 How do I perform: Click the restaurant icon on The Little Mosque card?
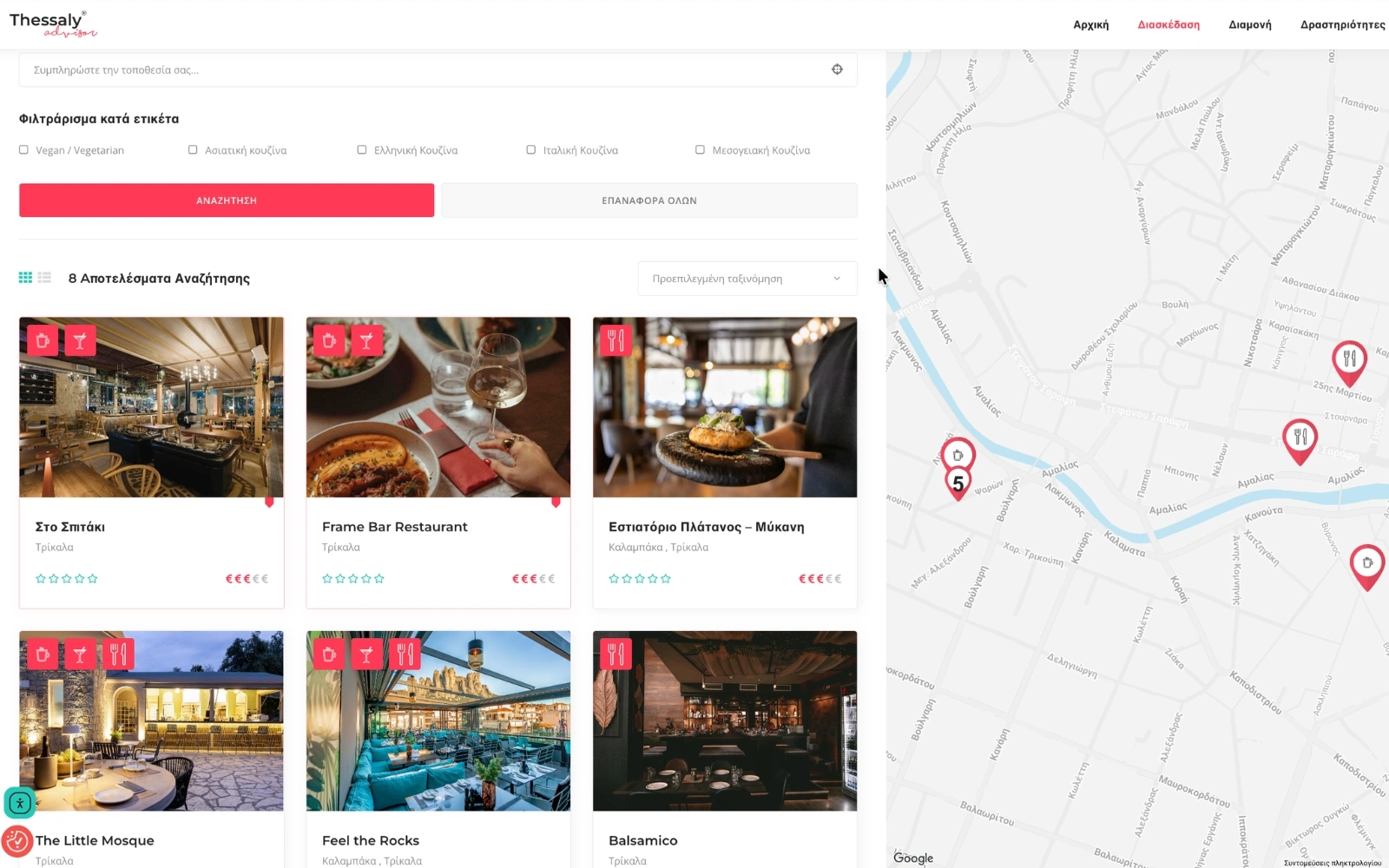[x=118, y=654]
